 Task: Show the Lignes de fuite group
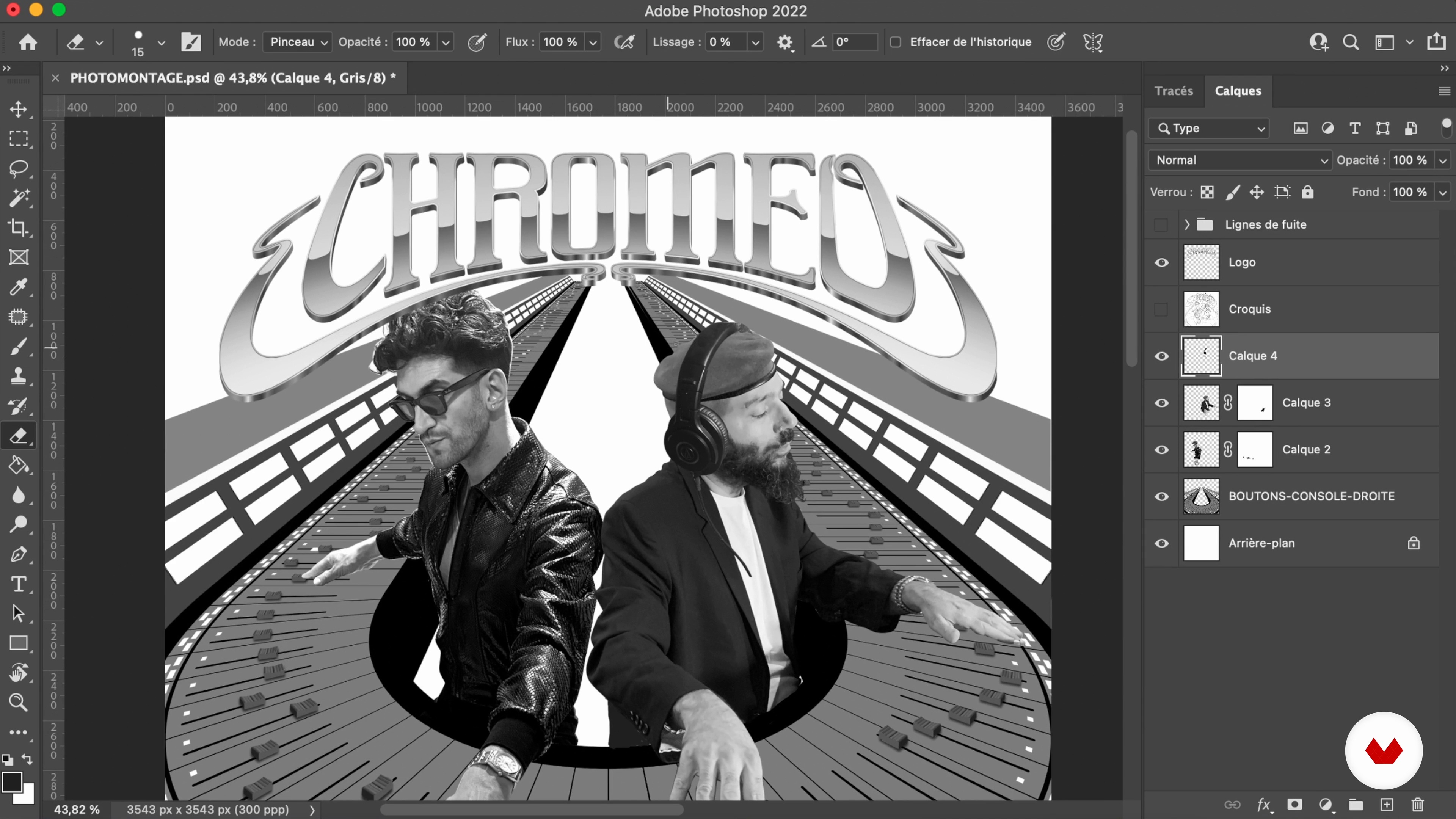[1161, 224]
